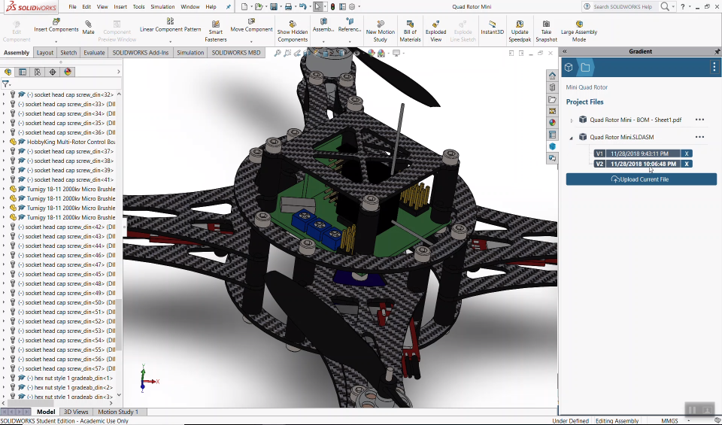Click the Smart Fasteners tool
The height and width of the screenshot is (425, 722).
[x=215, y=31]
